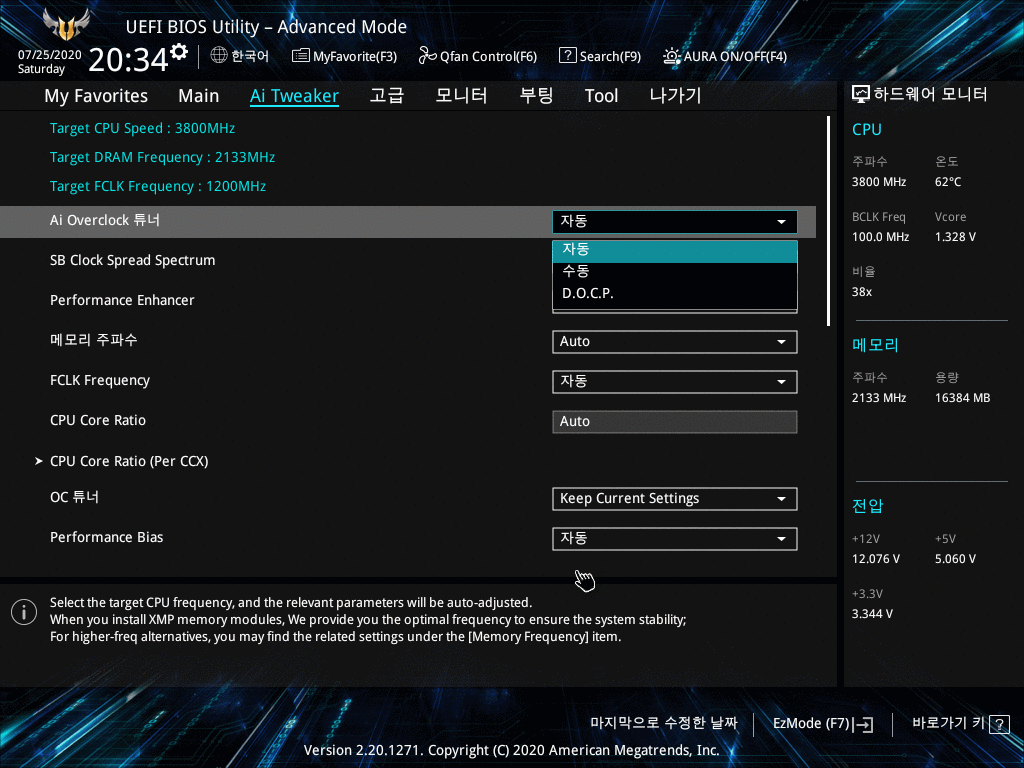The height and width of the screenshot is (768, 1024).
Task: Click the memory capacity 16384 MB value
Action: click(x=962, y=398)
